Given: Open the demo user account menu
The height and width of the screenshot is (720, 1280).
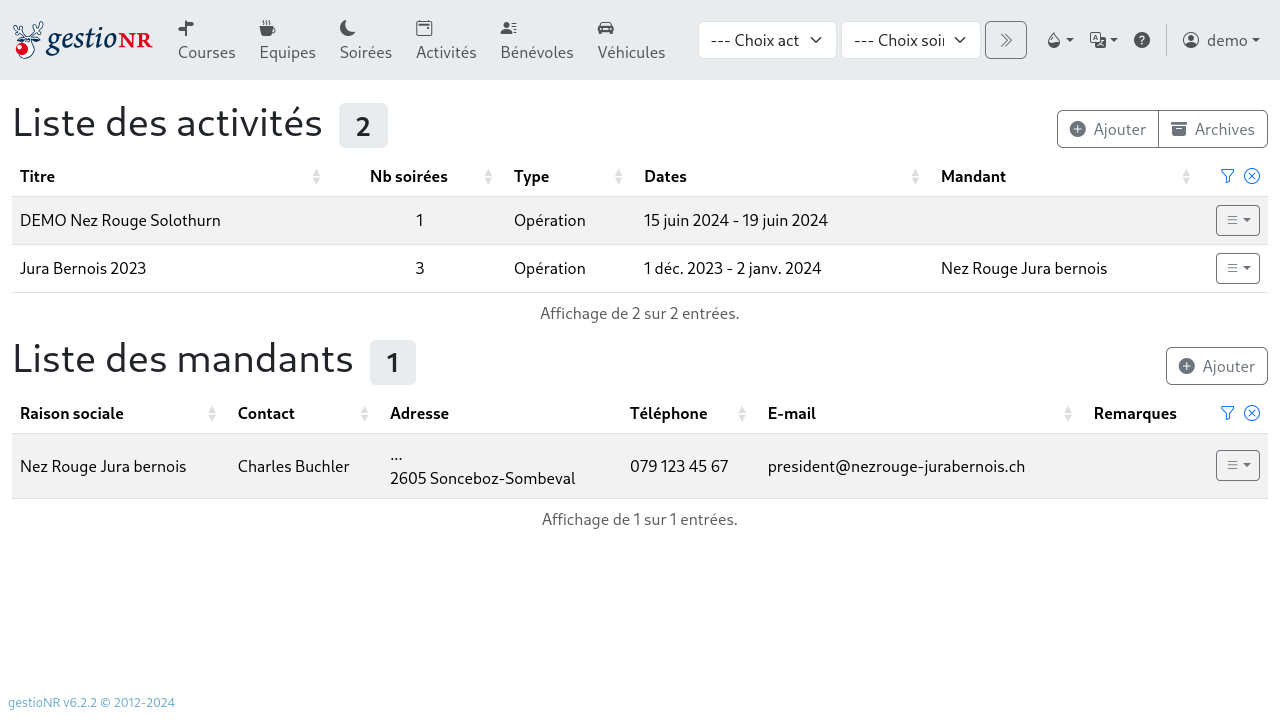Looking at the screenshot, I should [1220, 40].
